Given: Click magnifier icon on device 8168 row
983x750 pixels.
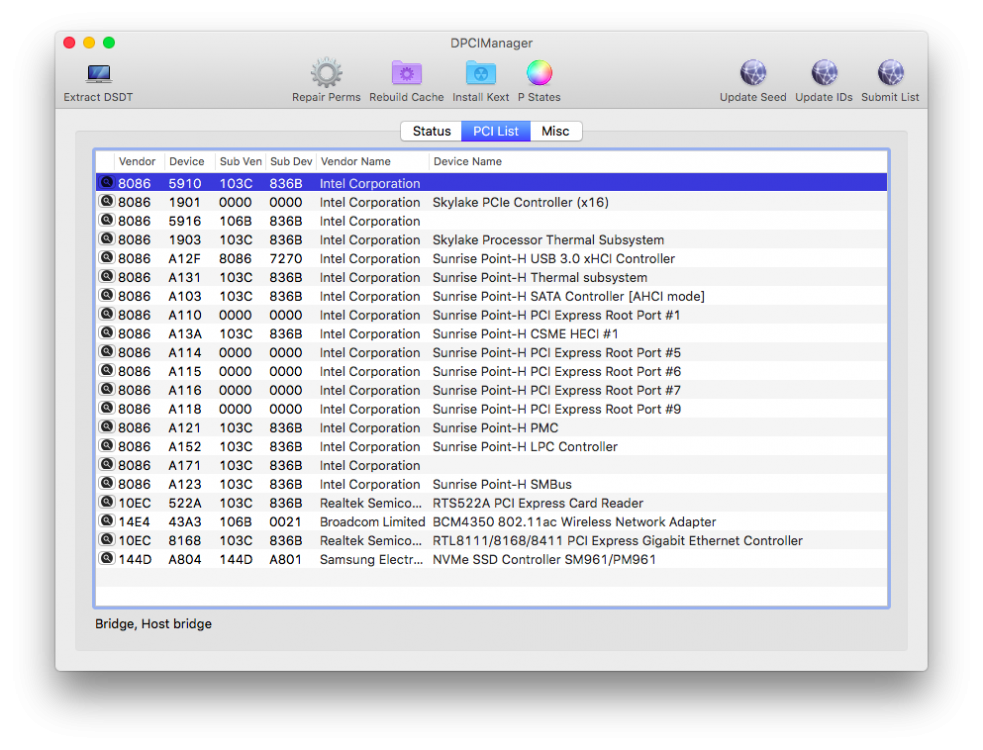Looking at the screenshot, I should tap(107, 540).
